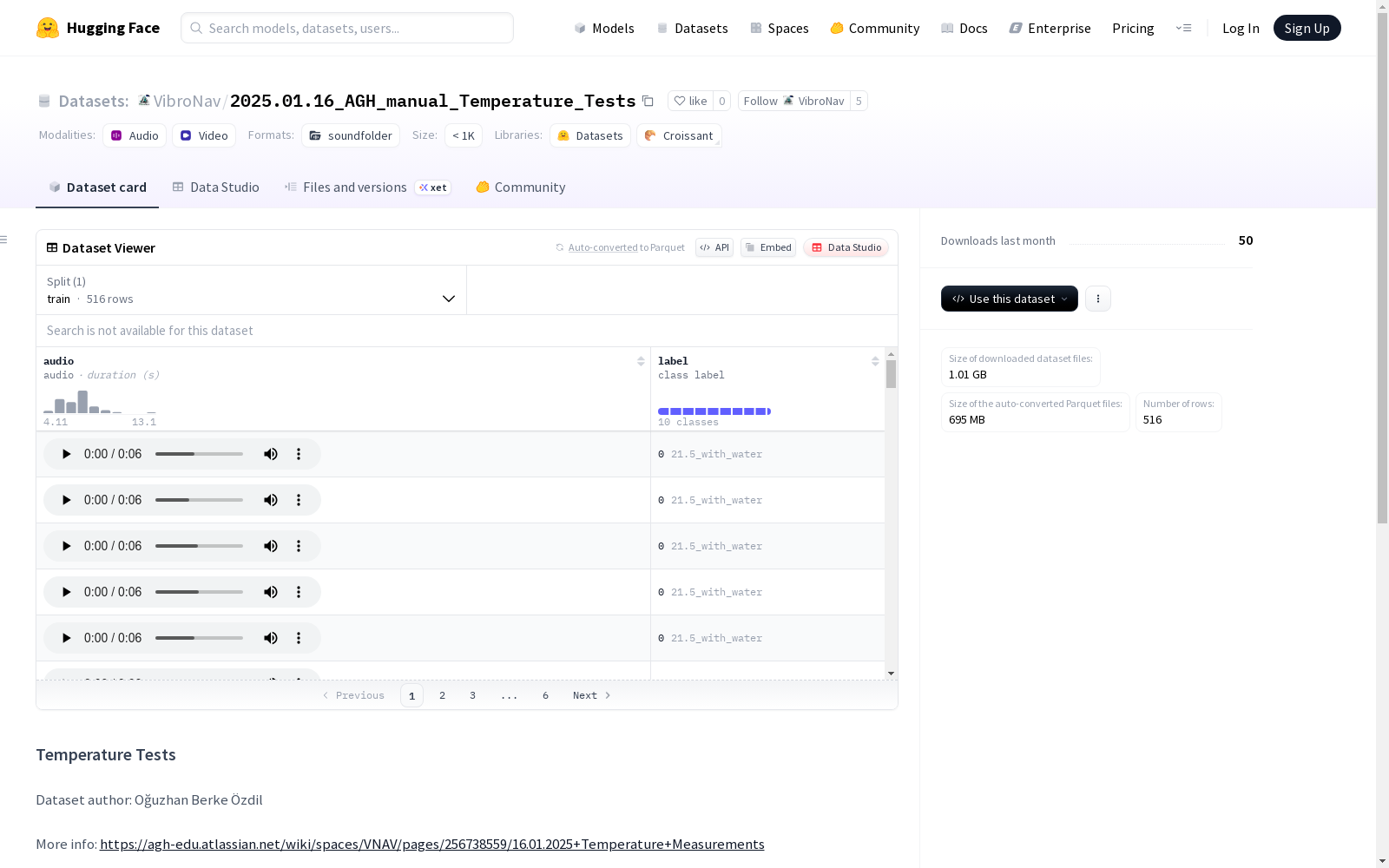The height and width of the screenshot is (868, 1389).
Task: Open Community in the top navbar
Action: coord(875,28)
